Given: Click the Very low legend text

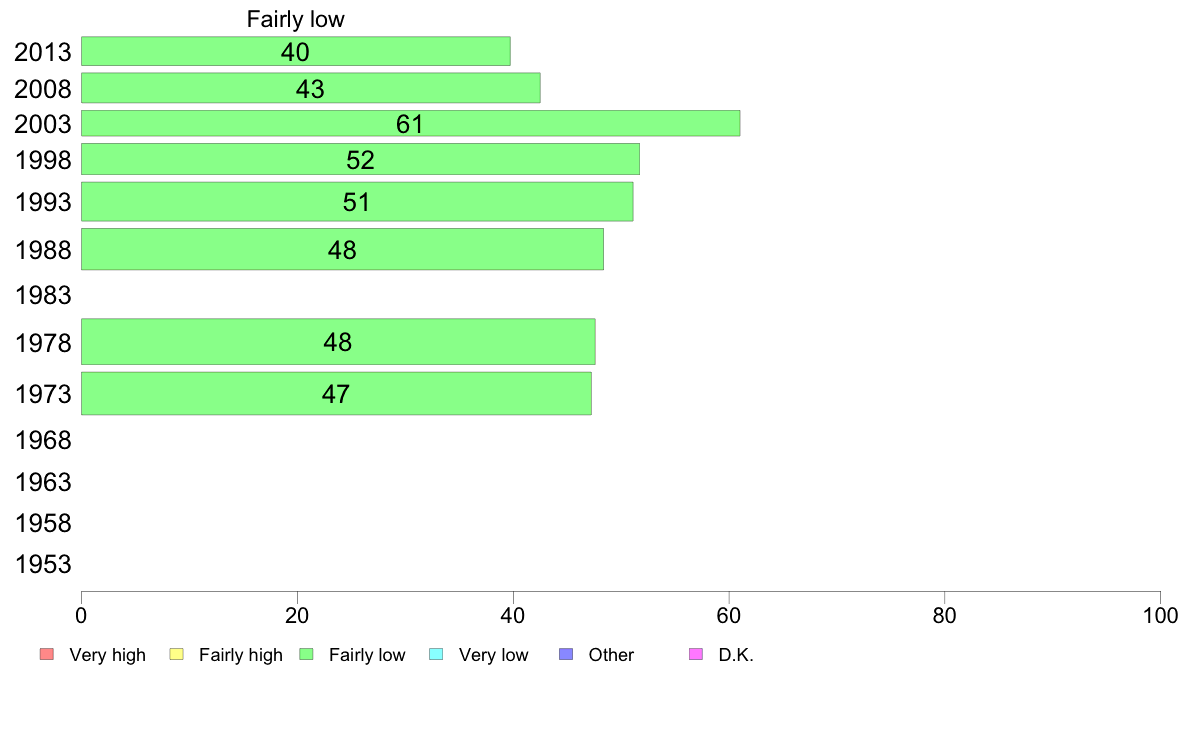Looking at the screenshot, I should click(x=493, y=655).
